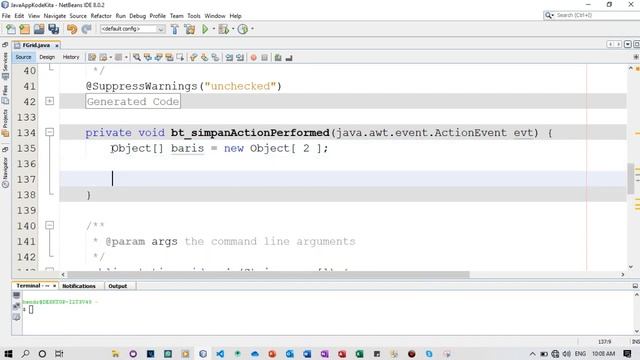
Task: Open the Source menu
Action: point(78,16)
